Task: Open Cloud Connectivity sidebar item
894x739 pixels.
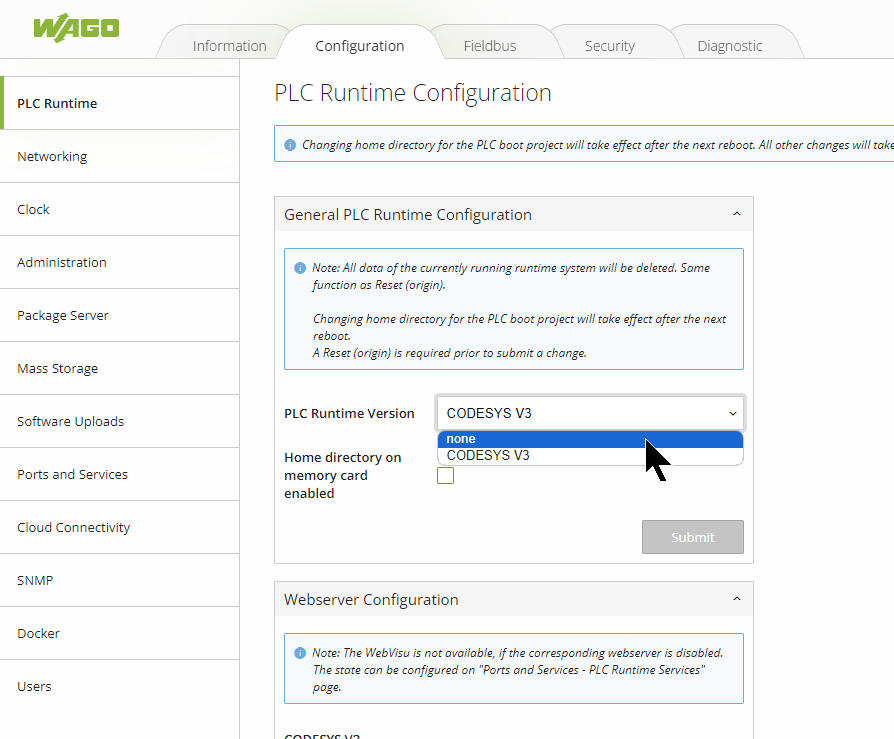Action: coord(120,527)
